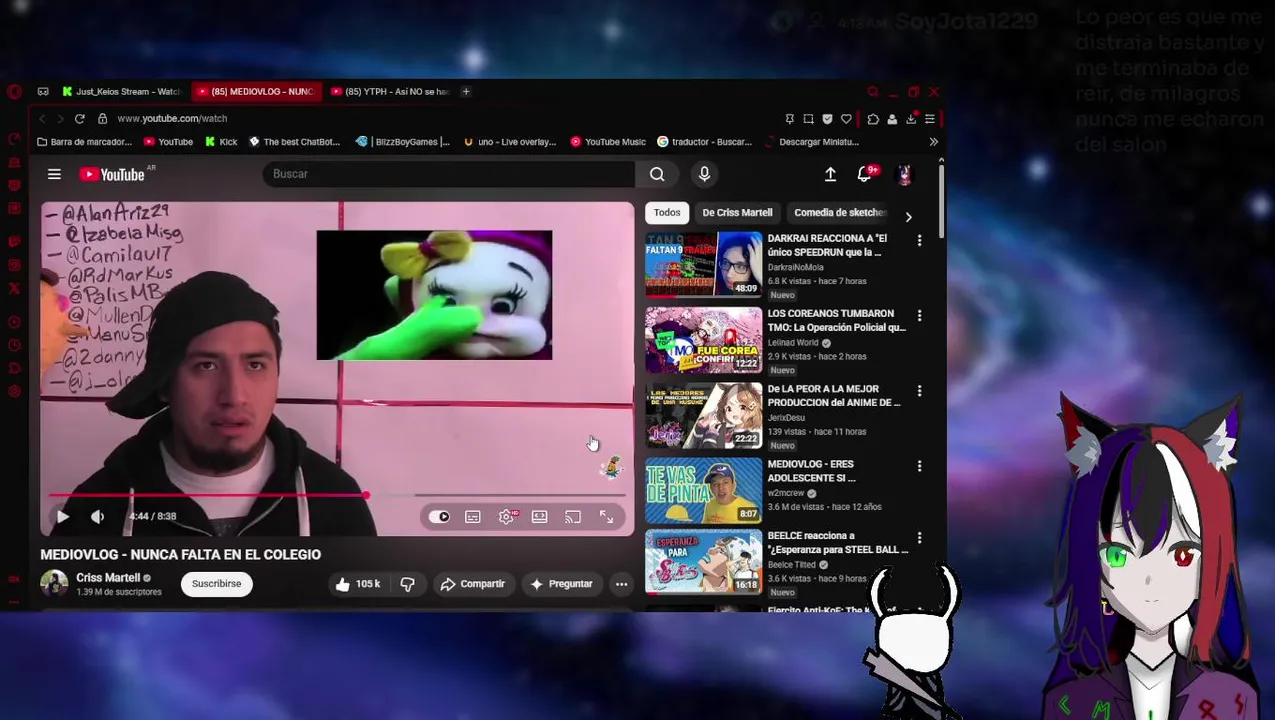Screen dimensions: 1275x720
Task: Open options for MEDIOVLOG ERES ADOLESCENTE video
Action: tap(919, 465)
